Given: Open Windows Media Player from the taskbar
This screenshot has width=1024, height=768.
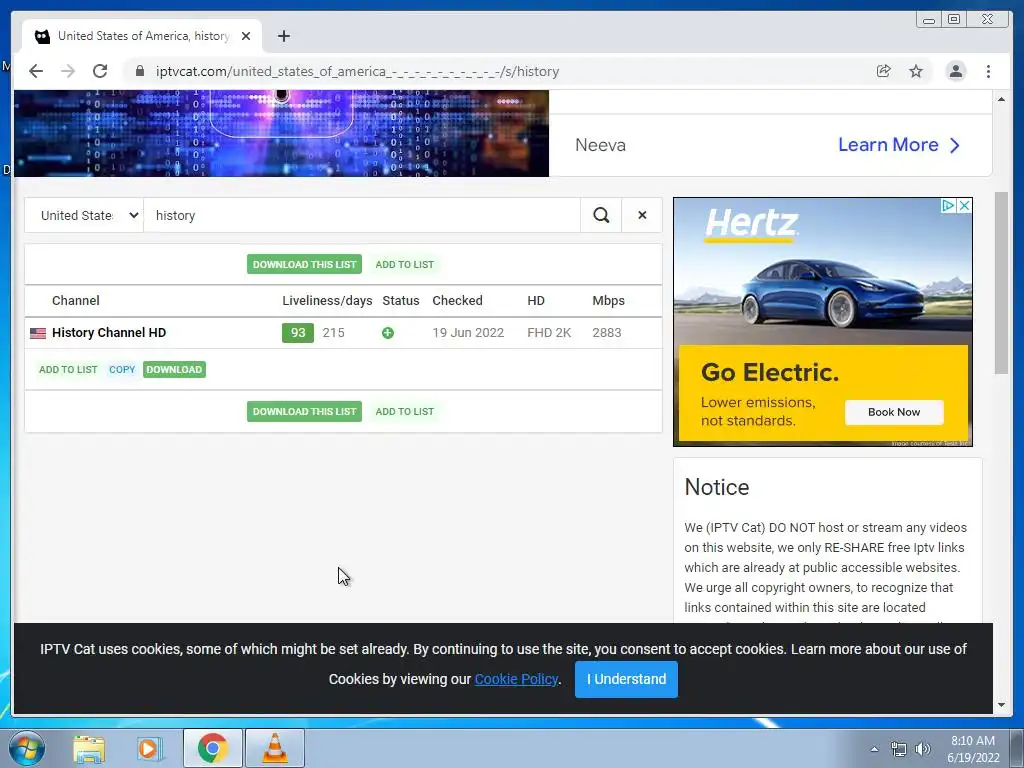Looking at the screenshot, I should pos(149,748).
